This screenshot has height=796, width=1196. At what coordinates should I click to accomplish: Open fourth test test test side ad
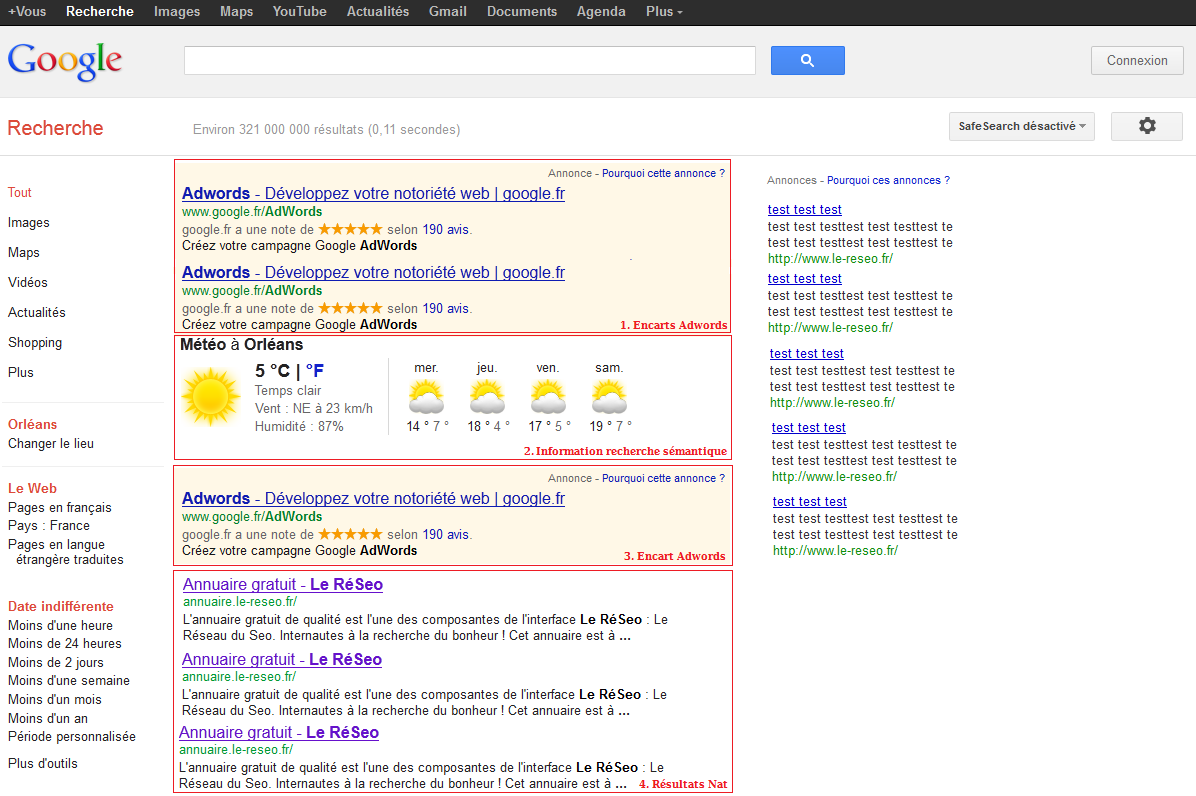pos(809,428)
